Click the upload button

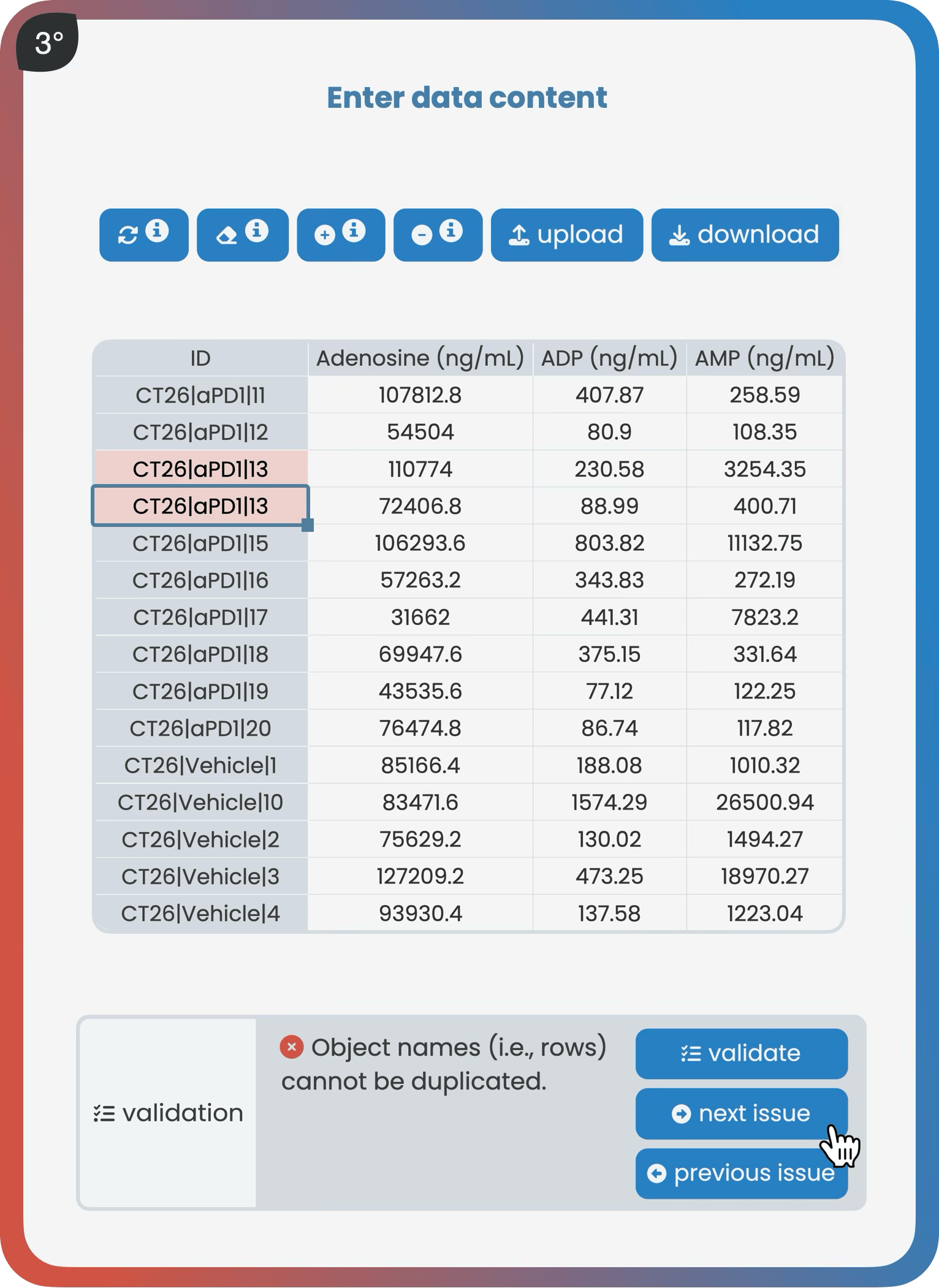pyautogui.click(x=567, y=235)
